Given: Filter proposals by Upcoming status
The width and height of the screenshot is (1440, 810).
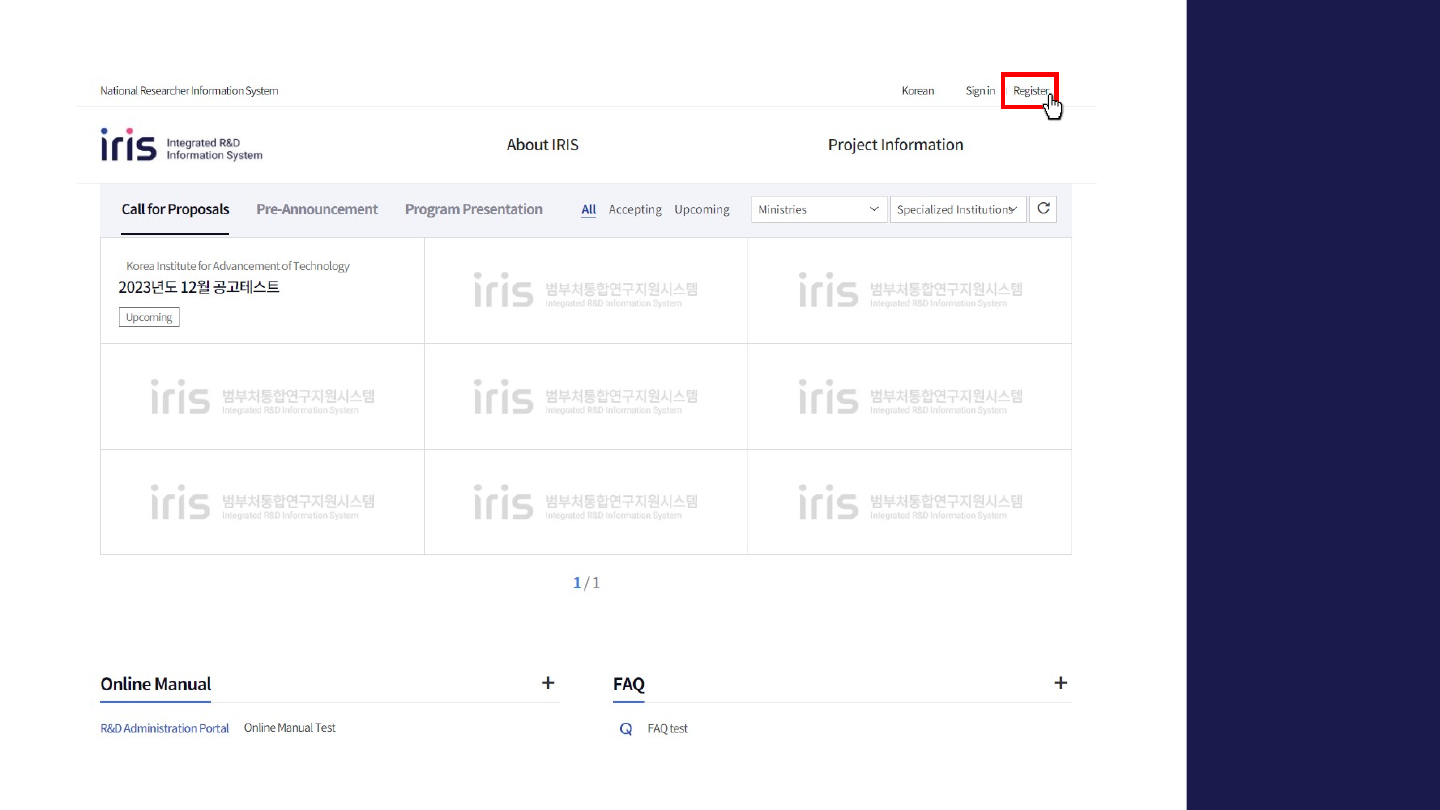Looking at the screenshot, I should (x=701, y=210).
